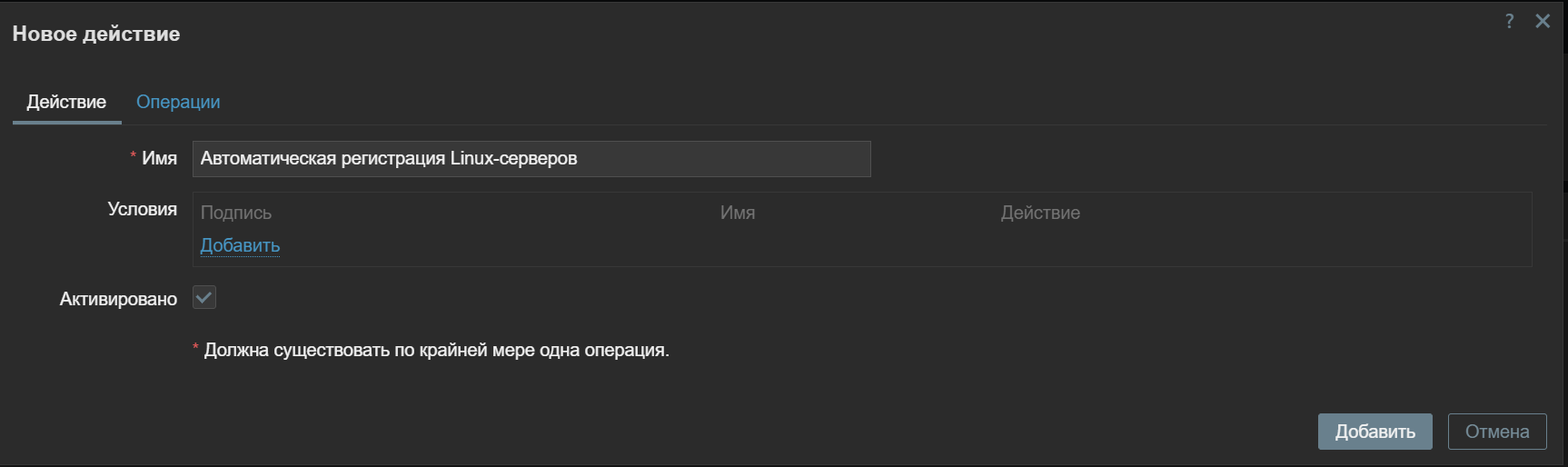Click the empty conditions table area

point(818,245)
